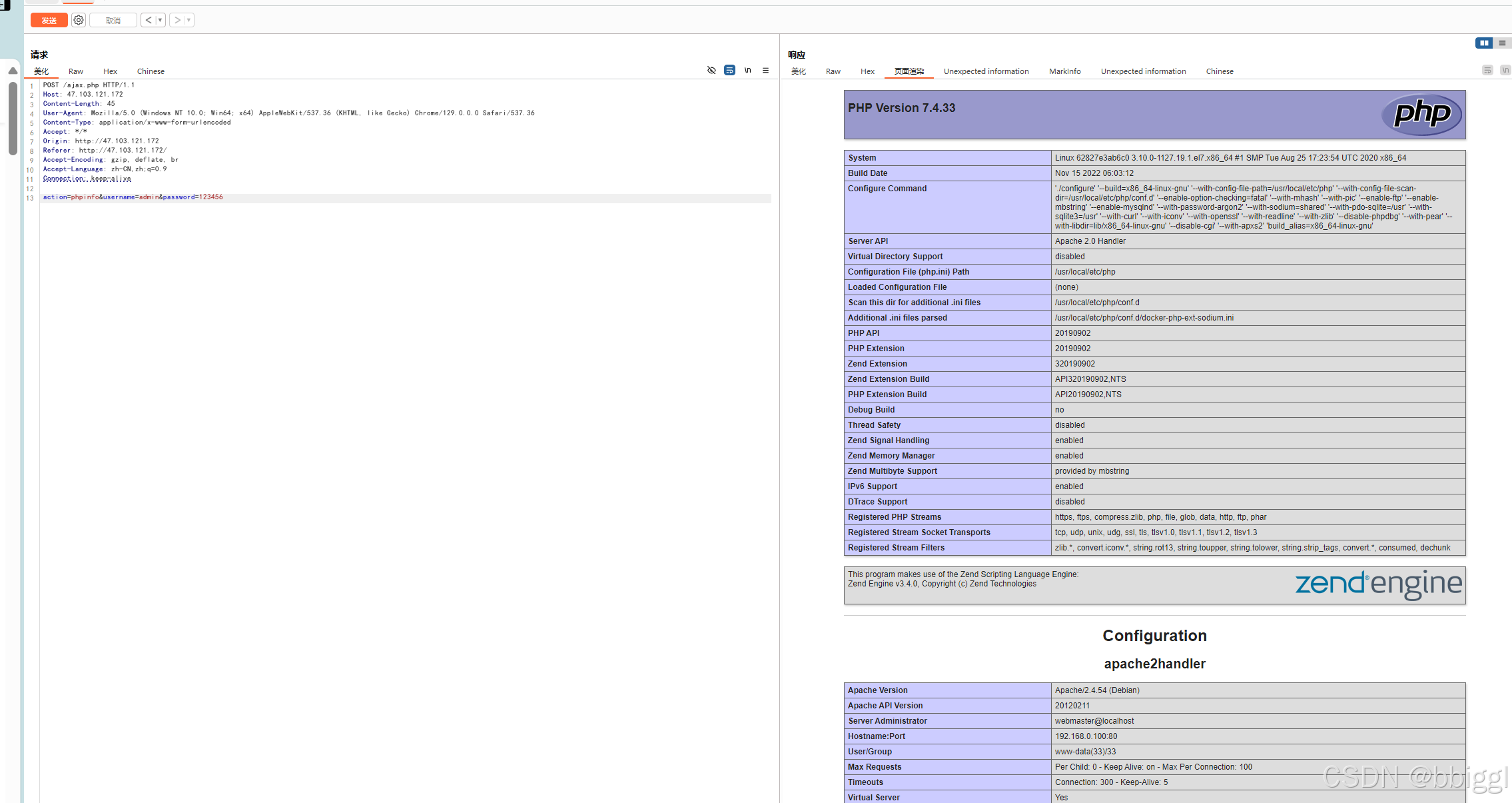Click the 取消 cancel button

pos(113,20)
